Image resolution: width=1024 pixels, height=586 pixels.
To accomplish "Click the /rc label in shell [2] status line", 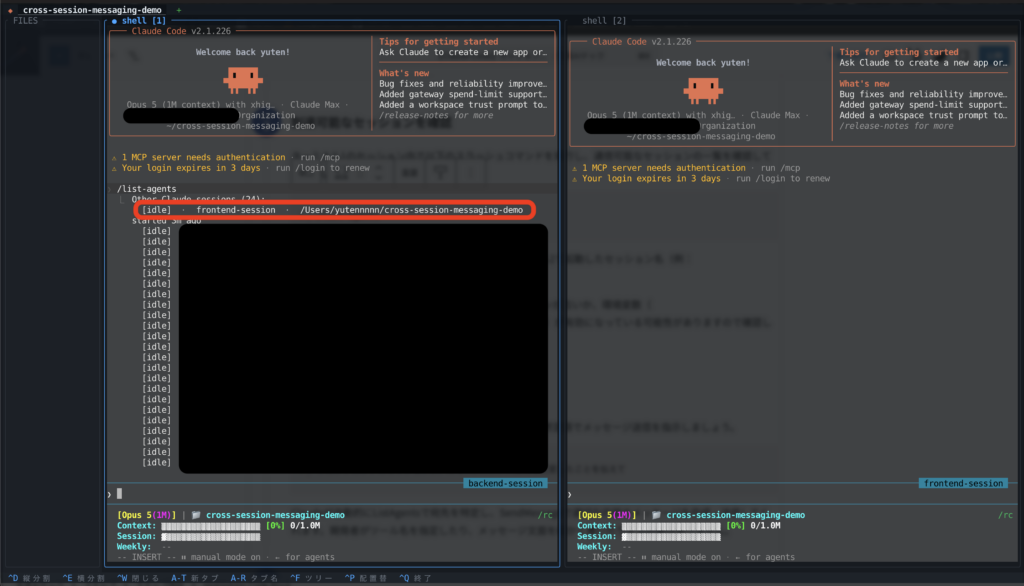I will point(1006,515).
